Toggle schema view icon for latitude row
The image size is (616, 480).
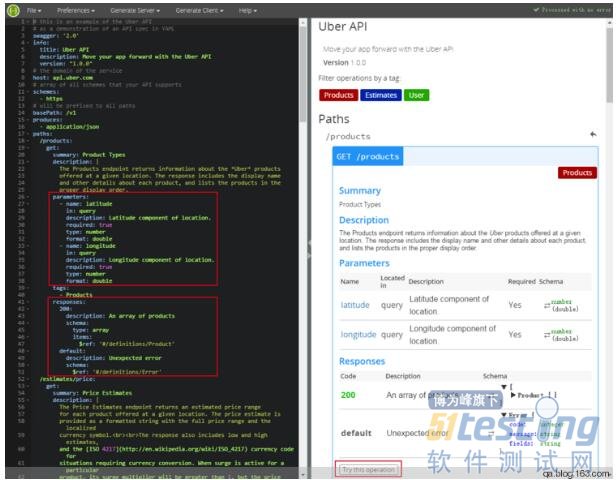547,305
